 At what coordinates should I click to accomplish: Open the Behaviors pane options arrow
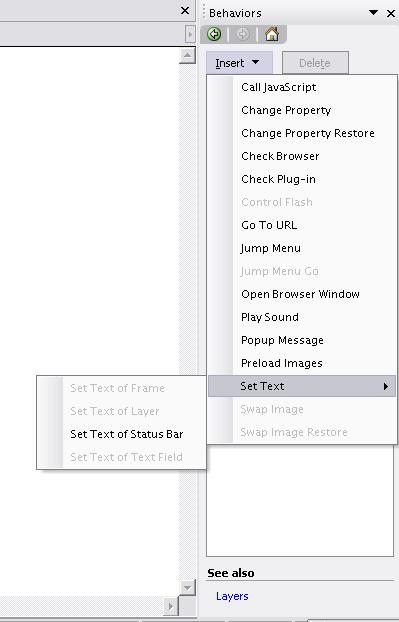(373, 13)
